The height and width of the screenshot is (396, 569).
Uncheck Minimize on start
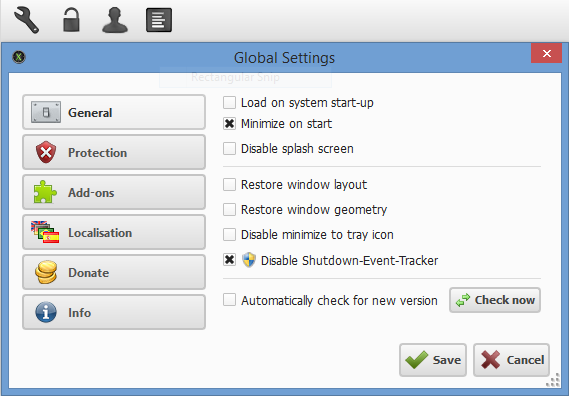point(229,124)
